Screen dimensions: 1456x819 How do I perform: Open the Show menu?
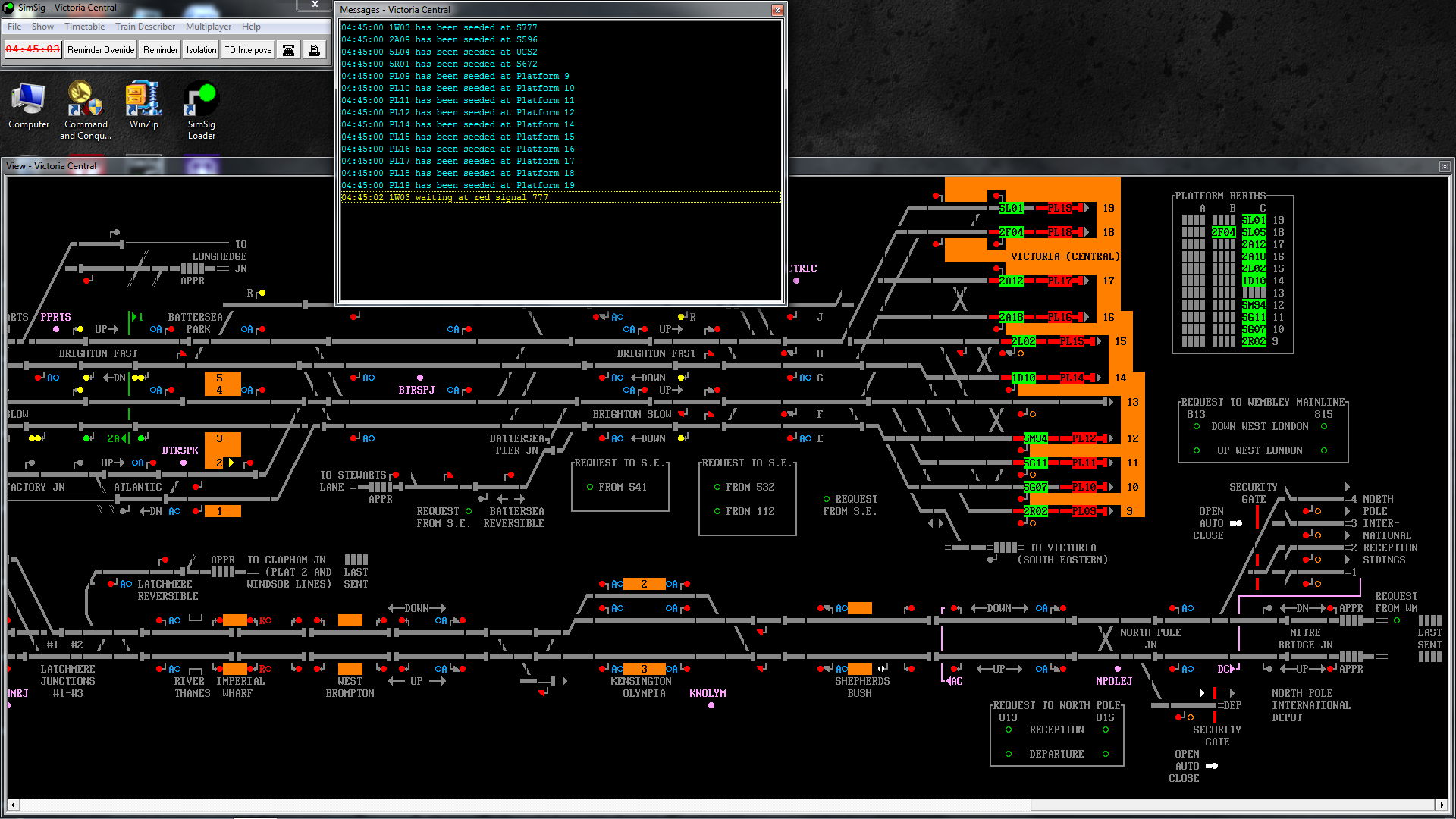click(x=42, y=27)
